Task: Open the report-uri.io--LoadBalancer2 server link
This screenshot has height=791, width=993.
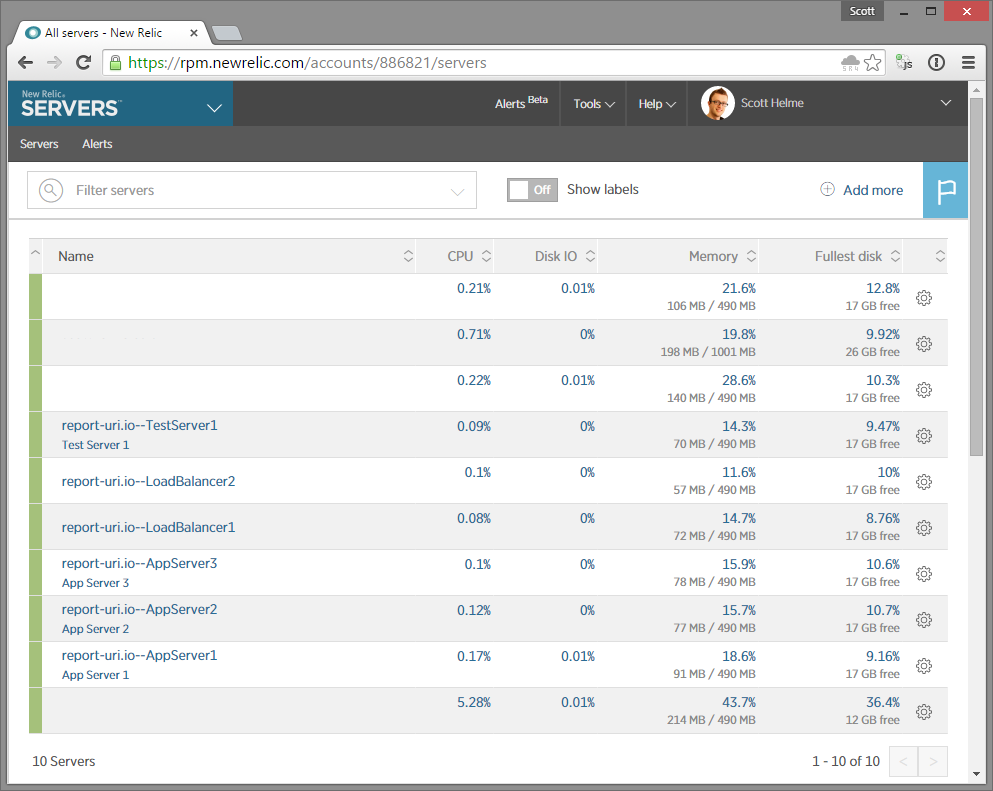Action: [x=148, y=481]
